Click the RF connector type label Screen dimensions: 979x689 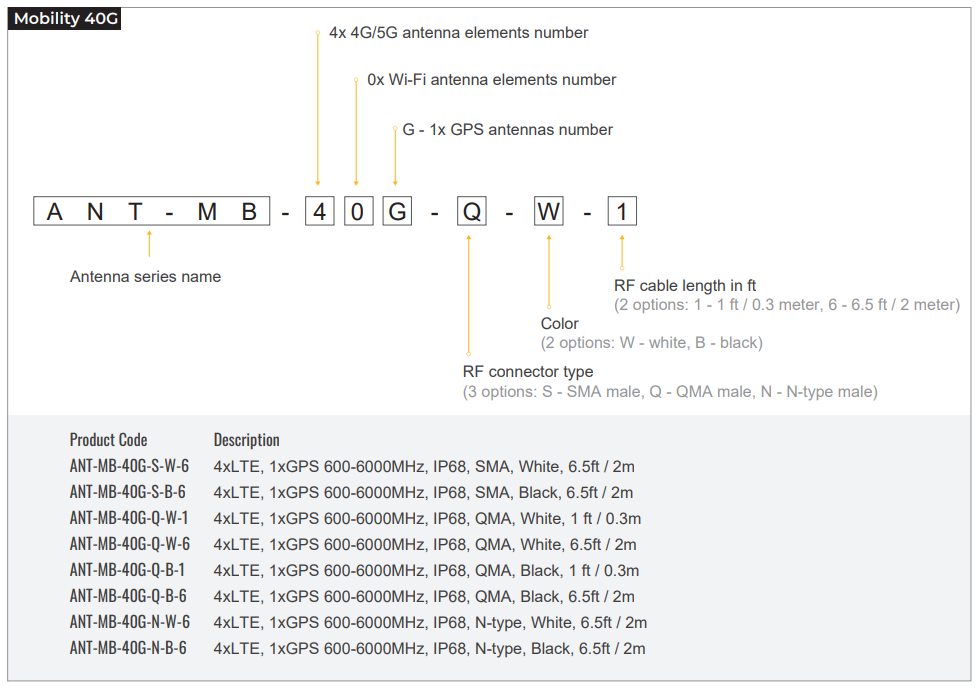point(527,372)
